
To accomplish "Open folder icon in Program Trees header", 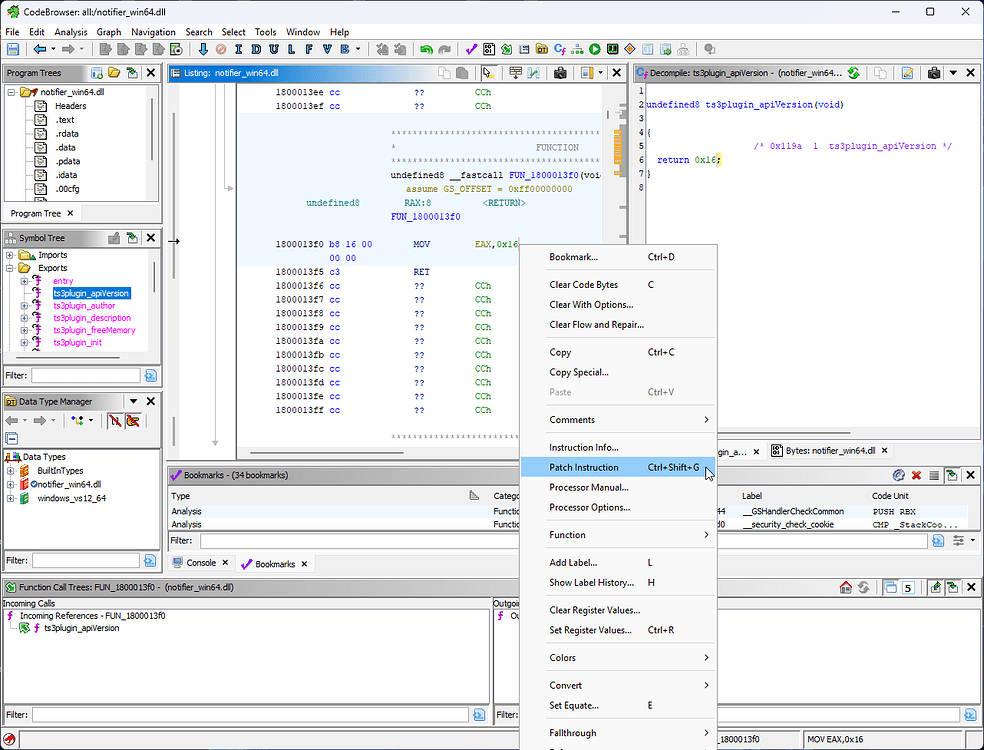I will pyautogui.click(x=114, y=73).
